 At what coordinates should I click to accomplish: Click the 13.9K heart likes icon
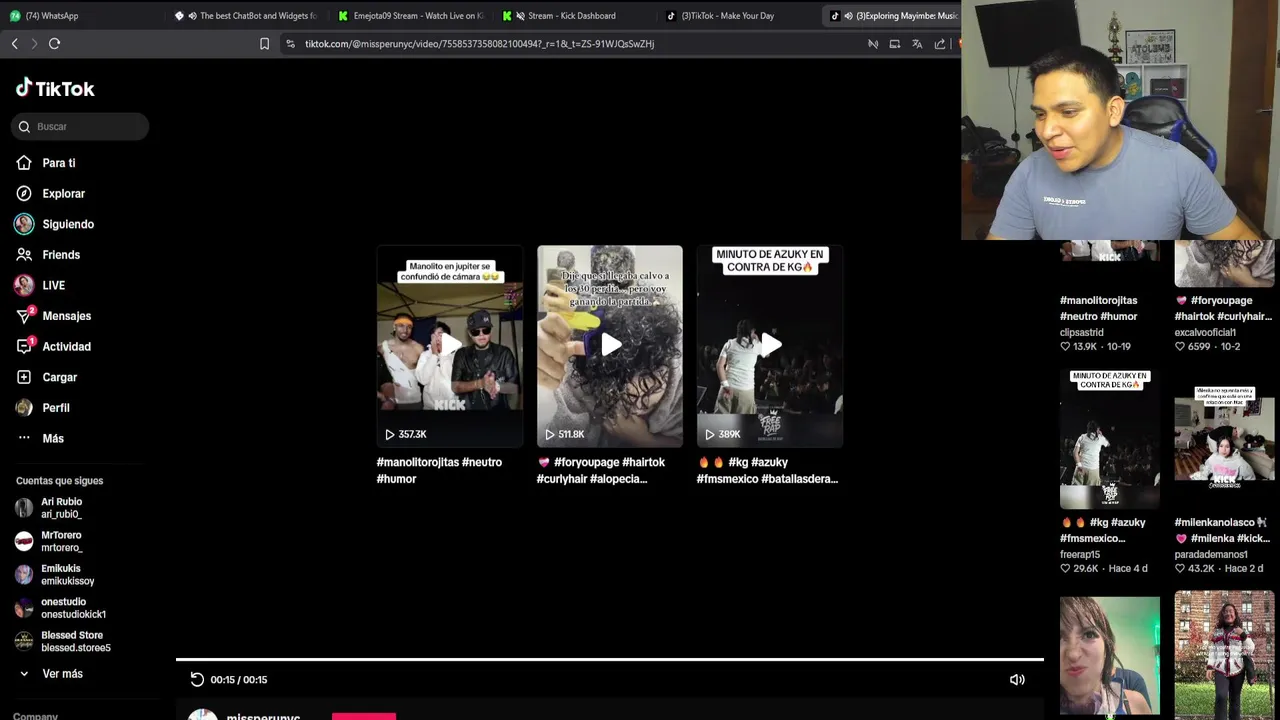click(1065, 346)
